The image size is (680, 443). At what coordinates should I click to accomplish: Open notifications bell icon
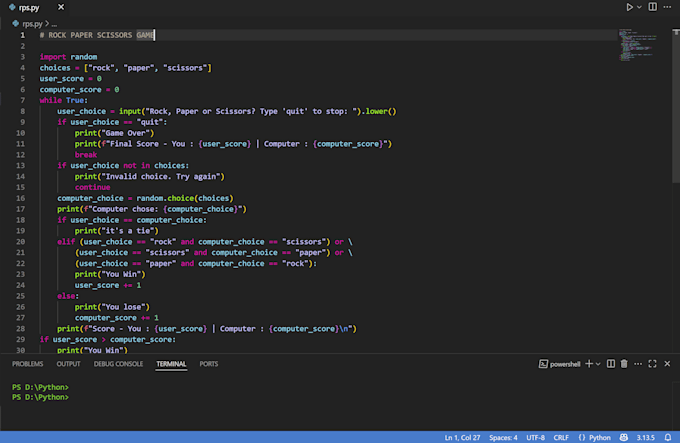pyautogui.click(x=668, y=437)
